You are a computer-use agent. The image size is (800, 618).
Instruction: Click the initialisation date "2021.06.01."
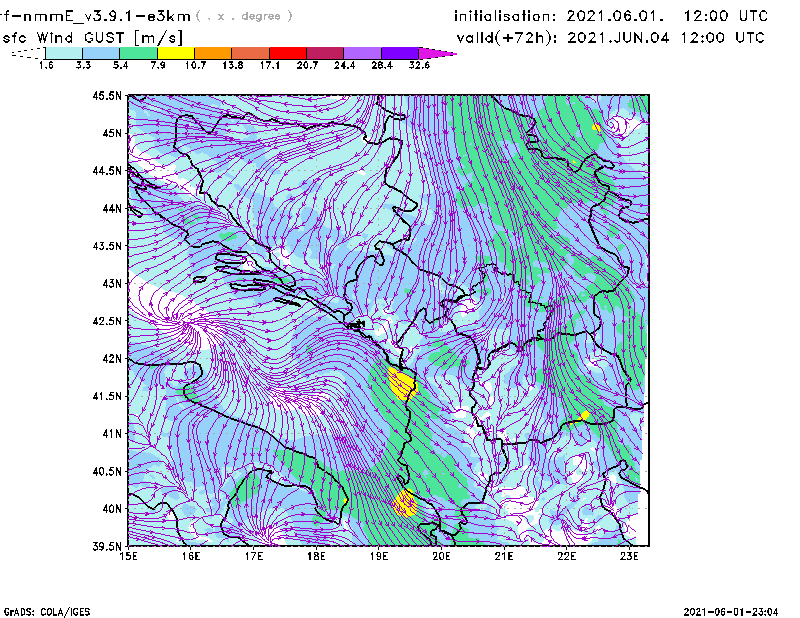point(615,16)
